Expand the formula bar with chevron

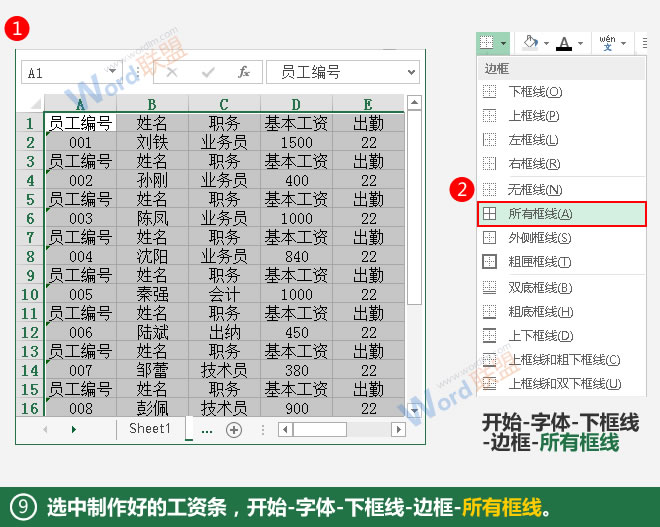pos(410,72)
